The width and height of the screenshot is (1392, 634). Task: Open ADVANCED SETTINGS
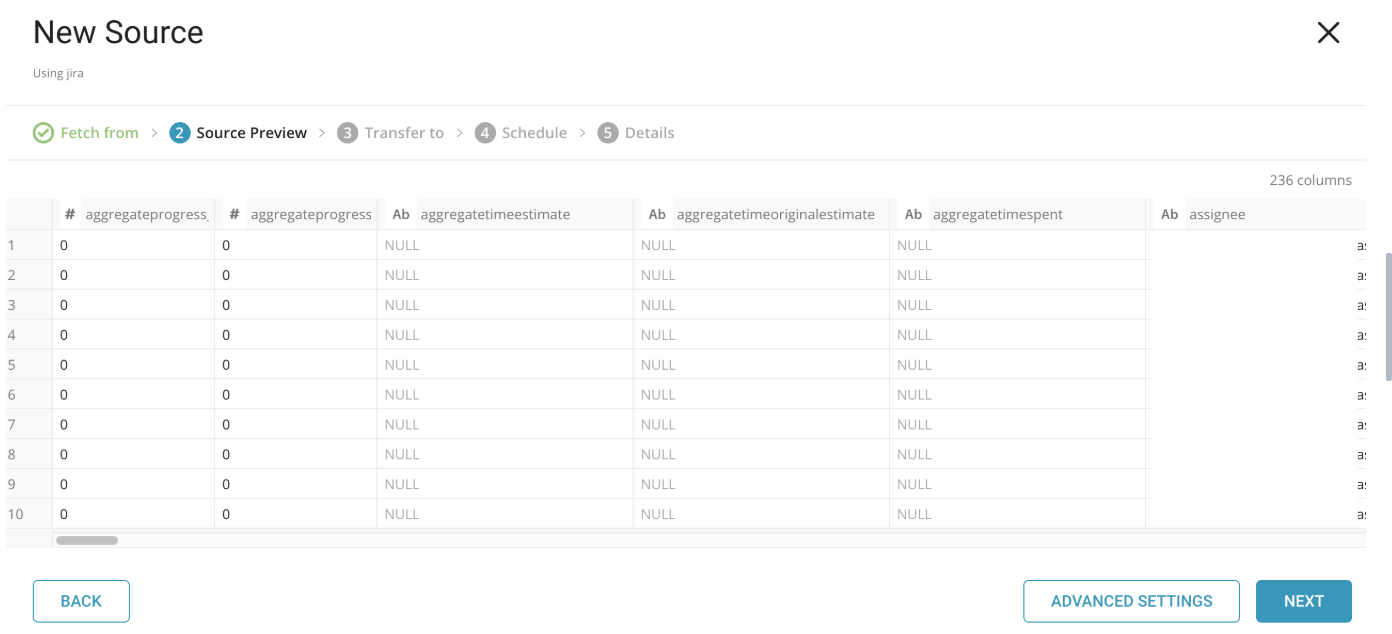coord(1131,601)
